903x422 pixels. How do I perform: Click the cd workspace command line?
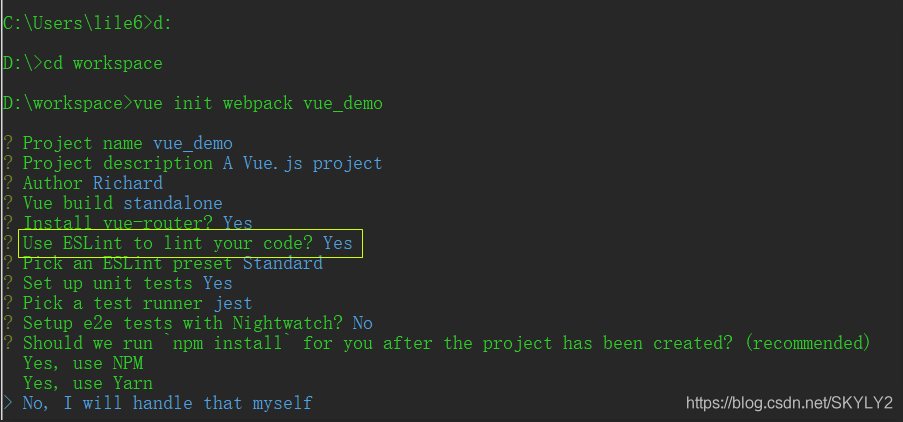click(x=103, y=63)
